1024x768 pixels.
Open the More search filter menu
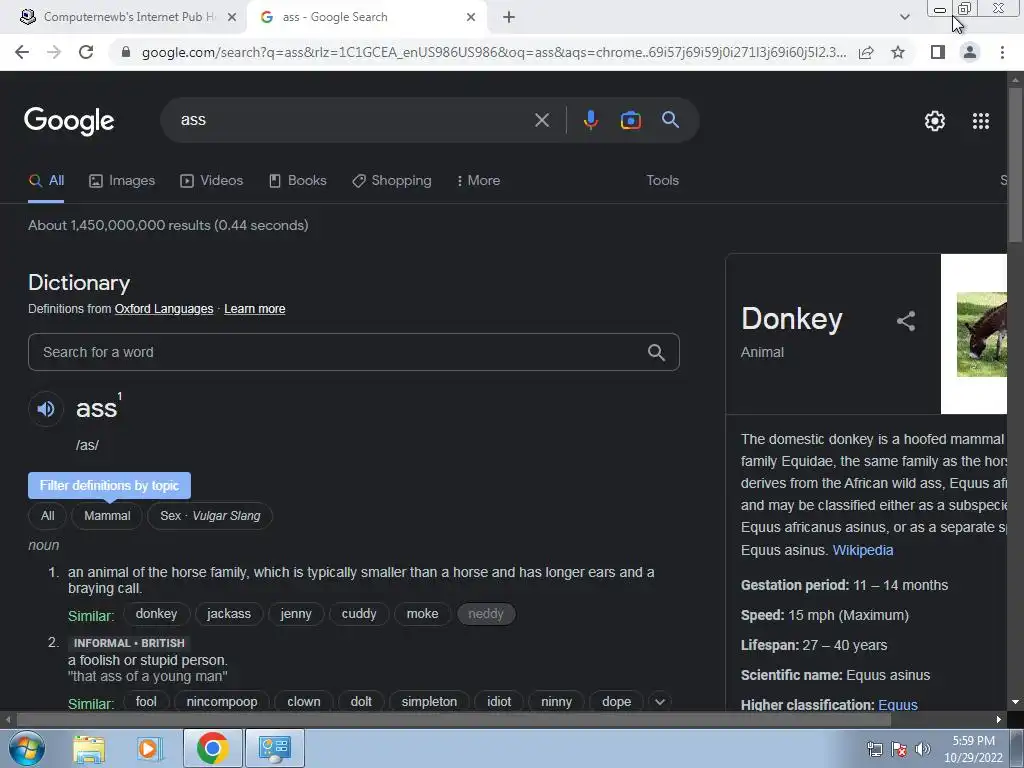[x=478, y=181]
